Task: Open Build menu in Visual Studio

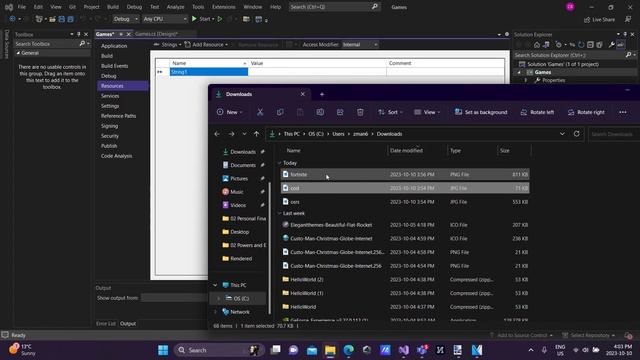Action: click(113, 7)
